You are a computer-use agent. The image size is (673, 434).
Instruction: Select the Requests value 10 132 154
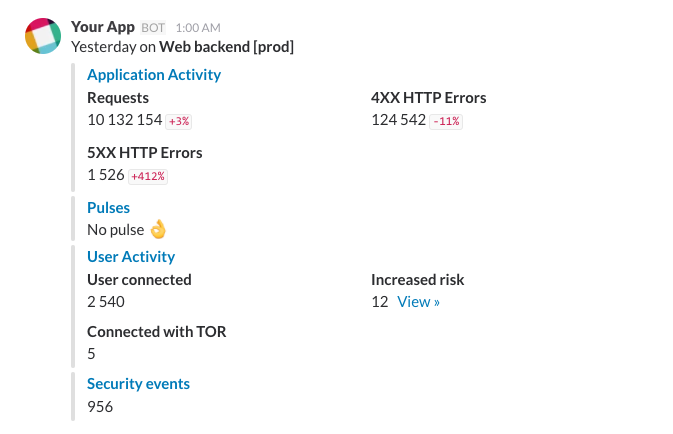coord(124,120)
